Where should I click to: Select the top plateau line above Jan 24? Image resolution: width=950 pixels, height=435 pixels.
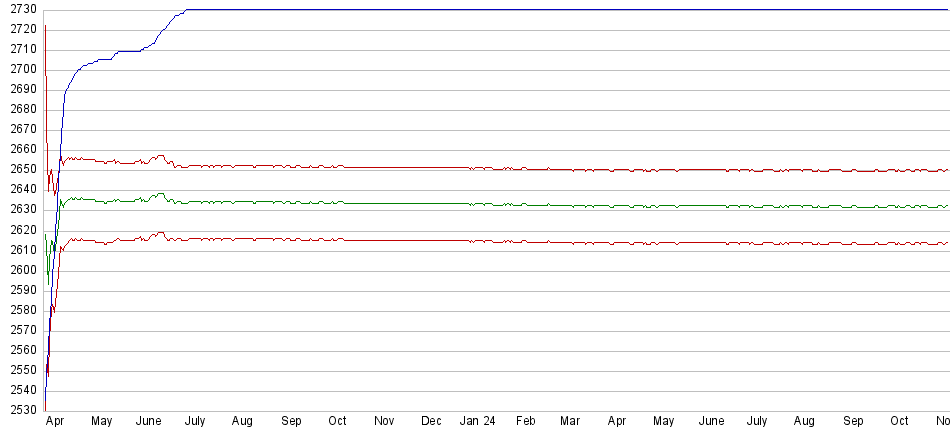point(477,10)
